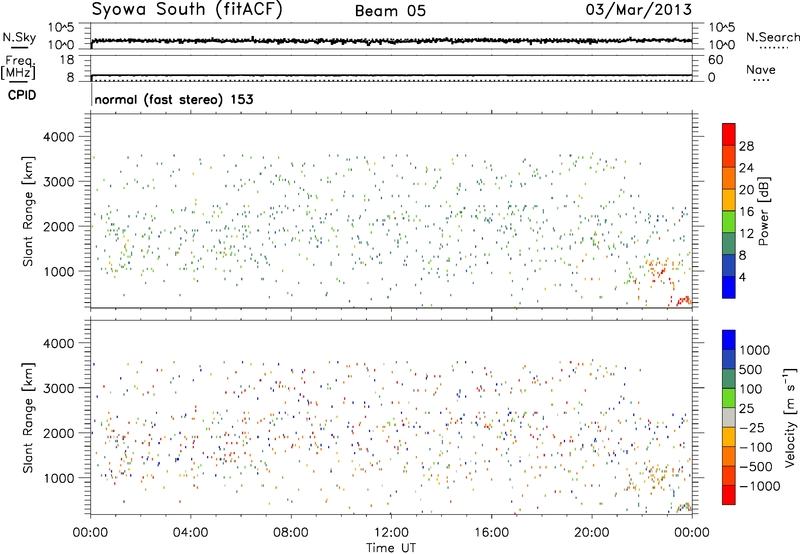This screenshot has width=800, height=554.
Task: Pick the yellow 16–20 dB power swatch
Action: 729,200
